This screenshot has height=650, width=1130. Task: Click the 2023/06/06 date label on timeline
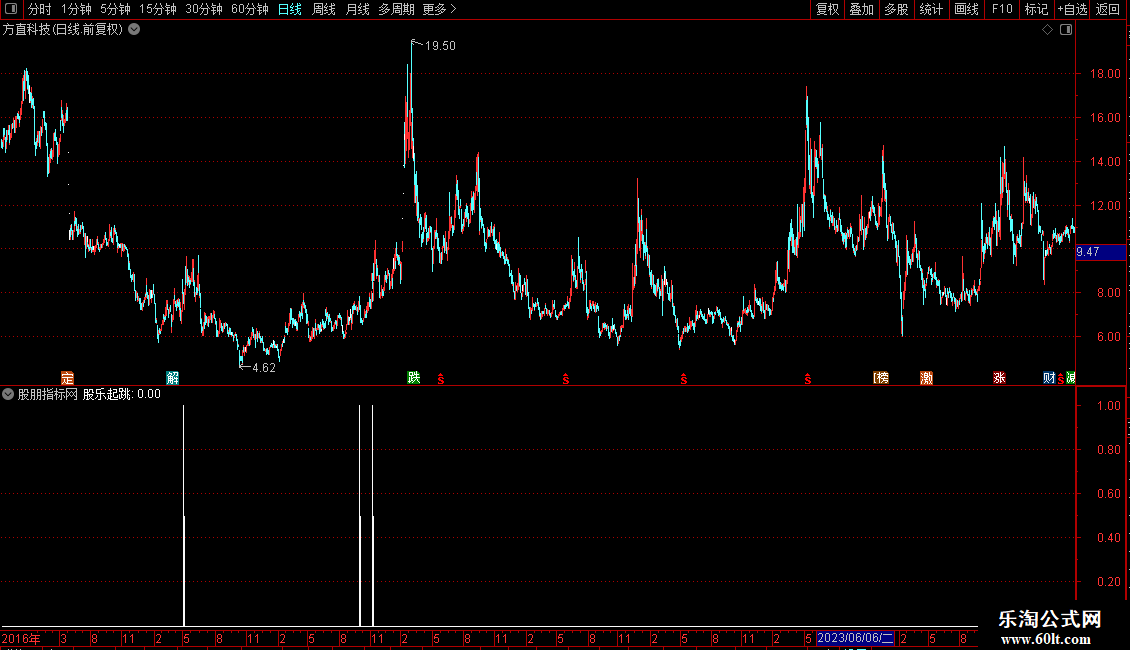click(x=855, y=638)
